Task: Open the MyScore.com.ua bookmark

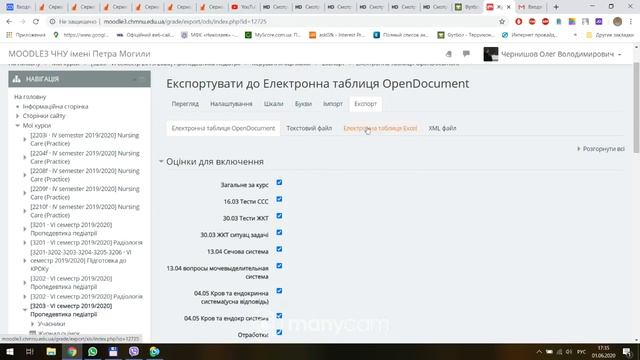Action: click(x=272, y=35)
